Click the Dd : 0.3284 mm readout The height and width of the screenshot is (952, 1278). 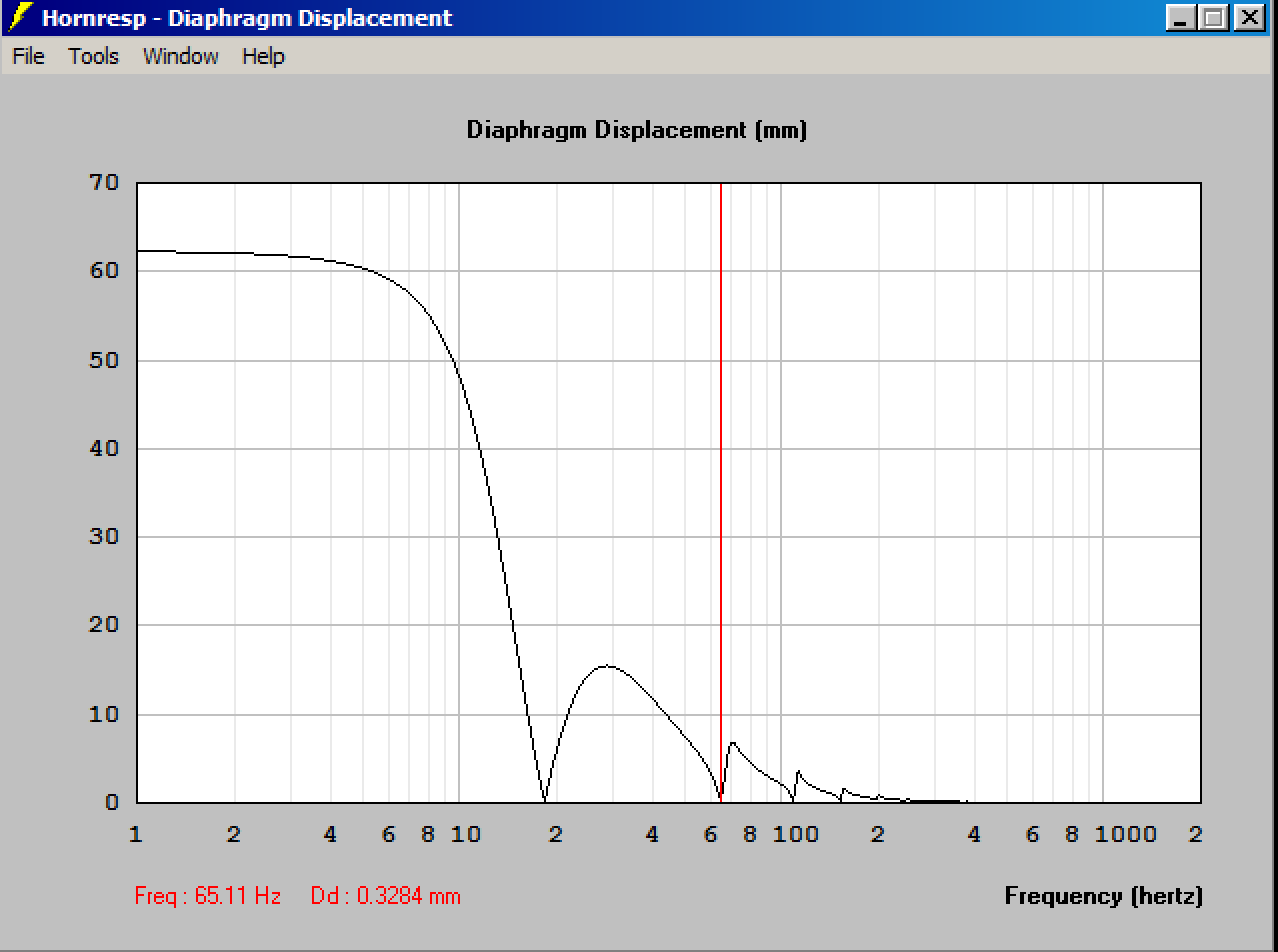pos(386,895)
